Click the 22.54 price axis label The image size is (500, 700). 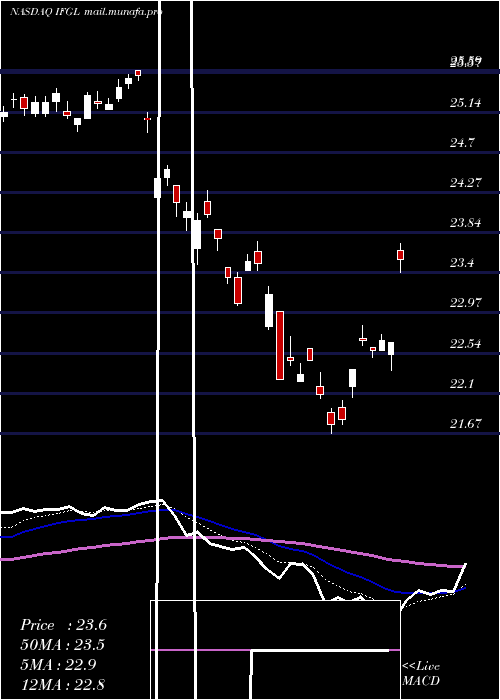coord(466,344)
